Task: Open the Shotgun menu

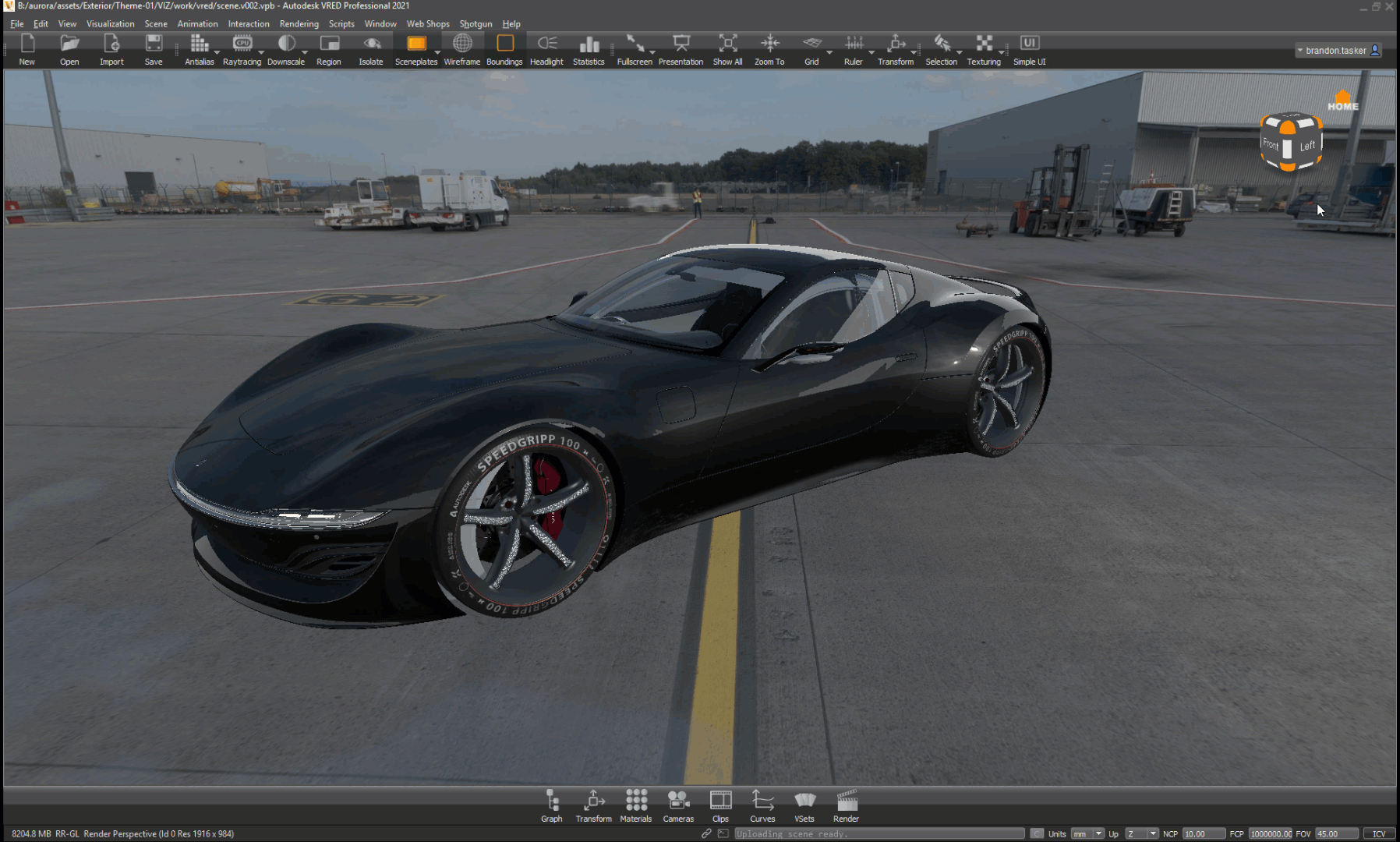Action: point(476,23)
